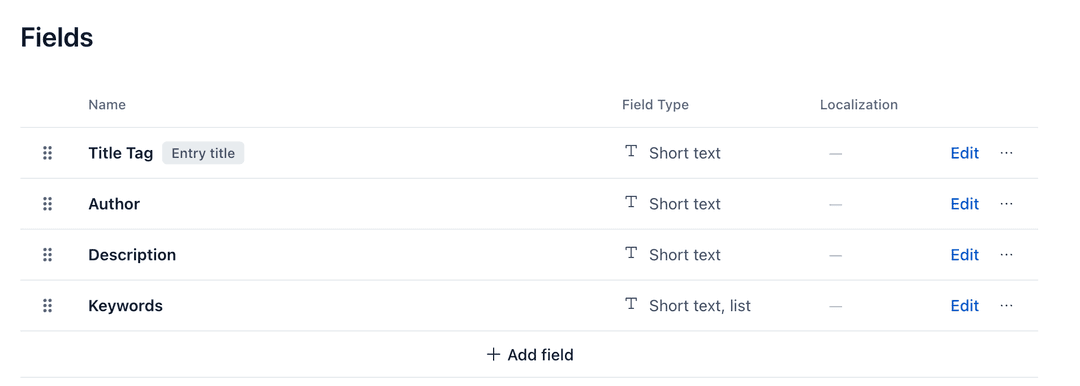
Task: Select the Description field name
Action: point(132,255)
